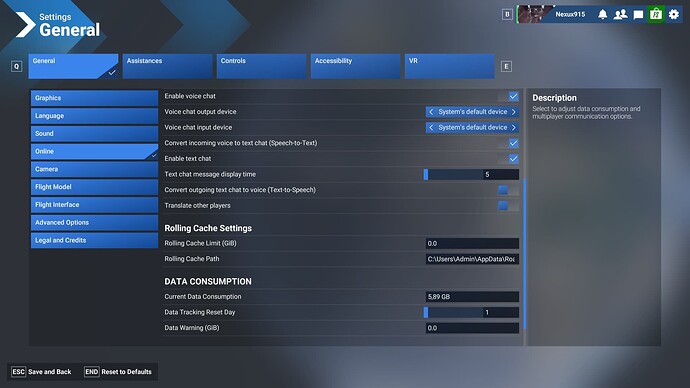Click the Rolling Cache Limit input field

[472, 243]
